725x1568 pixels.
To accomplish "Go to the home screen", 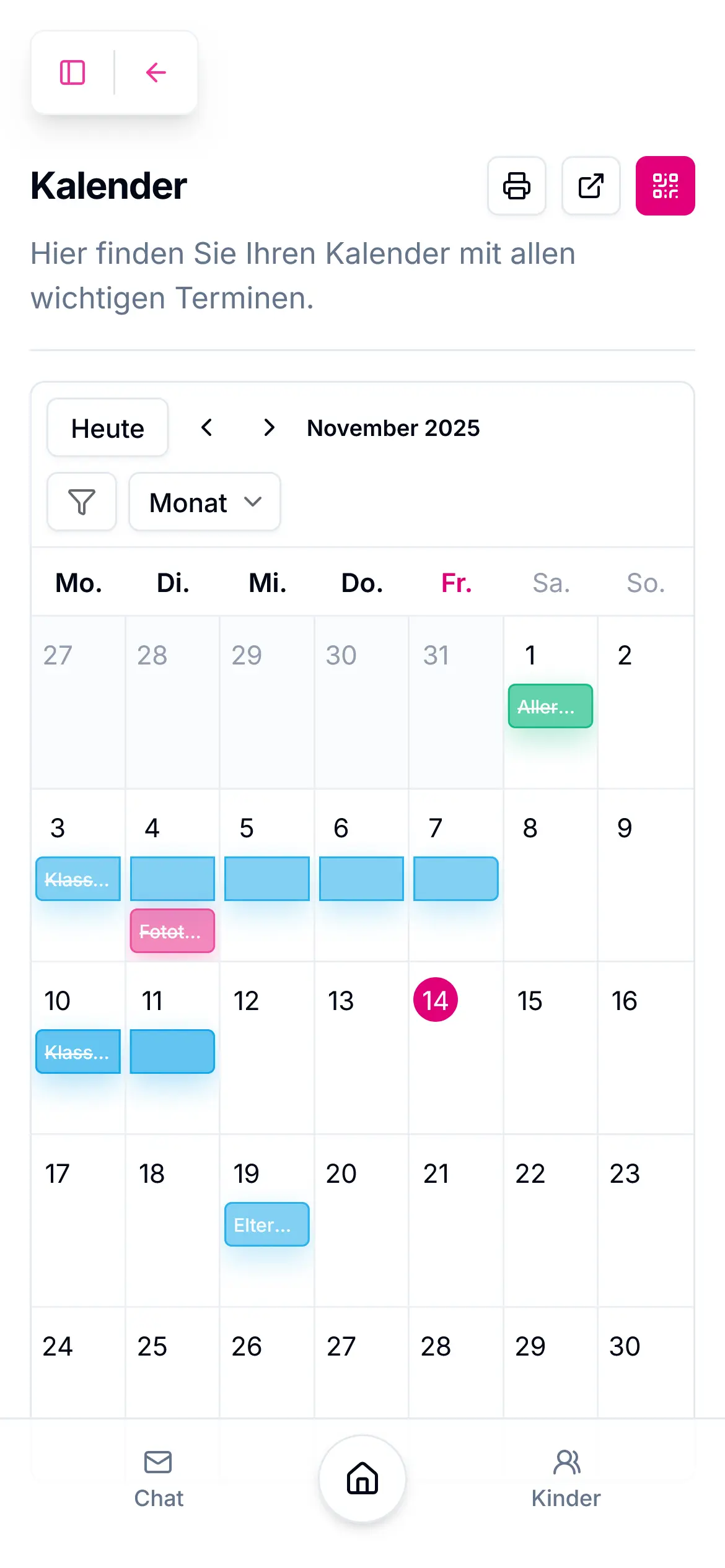I will coord(362,1478).
